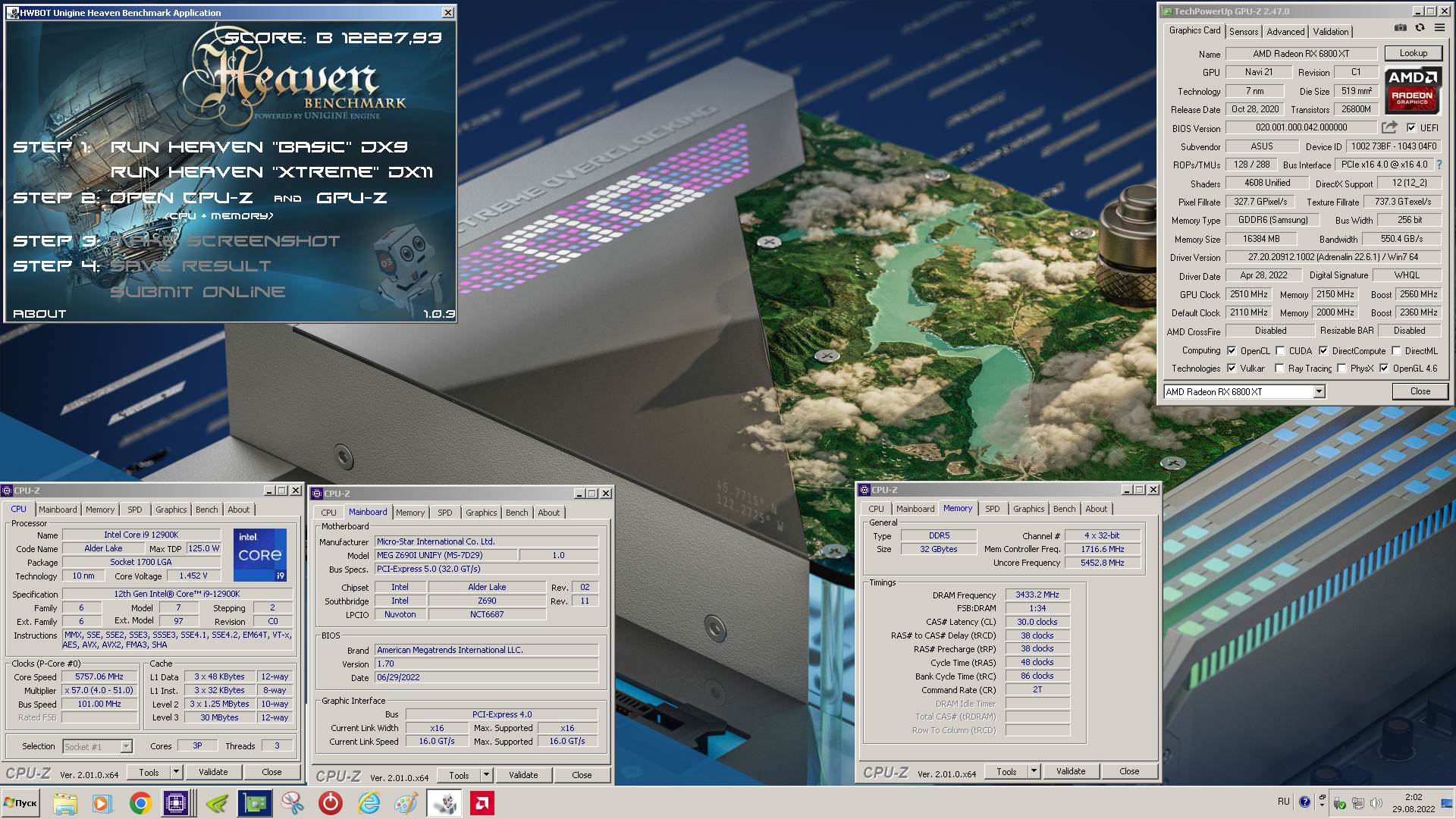The height and width of the screenshot is (819, 1456).
Task: Open the tray help icon
Action: [x=1304, y=802]
